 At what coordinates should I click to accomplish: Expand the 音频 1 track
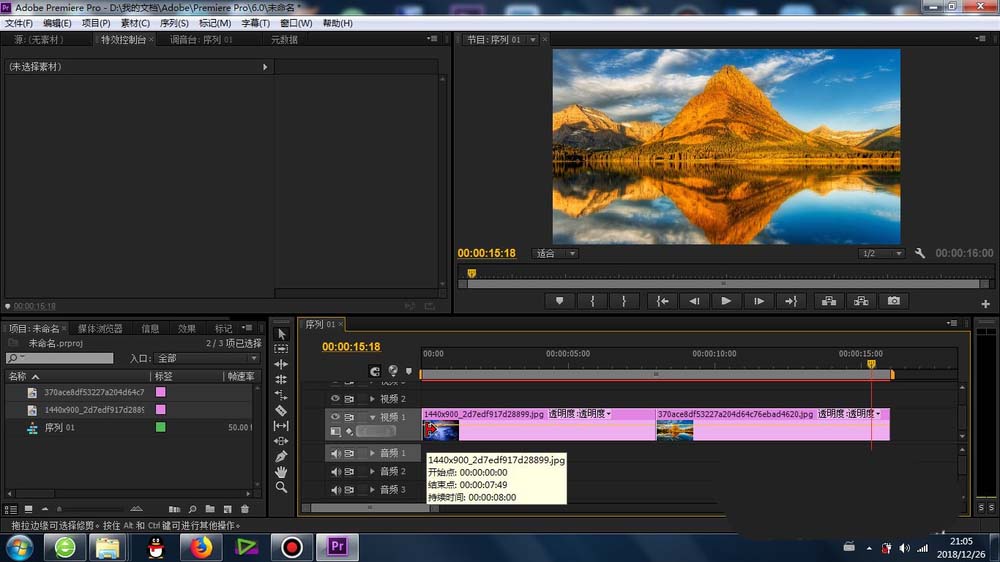point(372,453)
